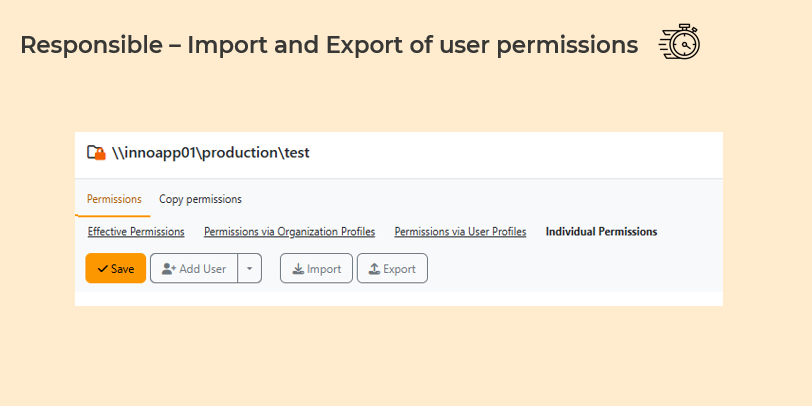
Task: Click the Add User button label
Action: point(203,269)
